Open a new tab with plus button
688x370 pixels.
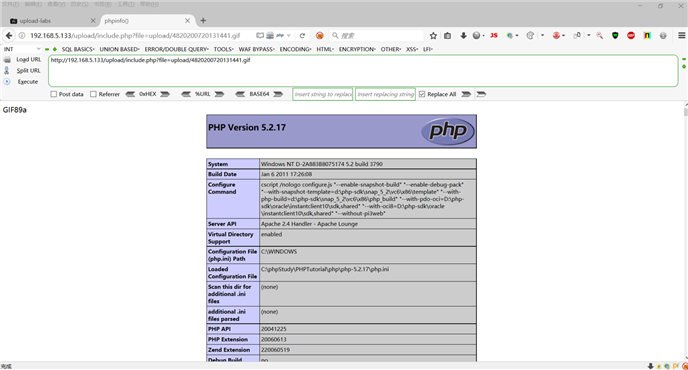tap(203, 21)
